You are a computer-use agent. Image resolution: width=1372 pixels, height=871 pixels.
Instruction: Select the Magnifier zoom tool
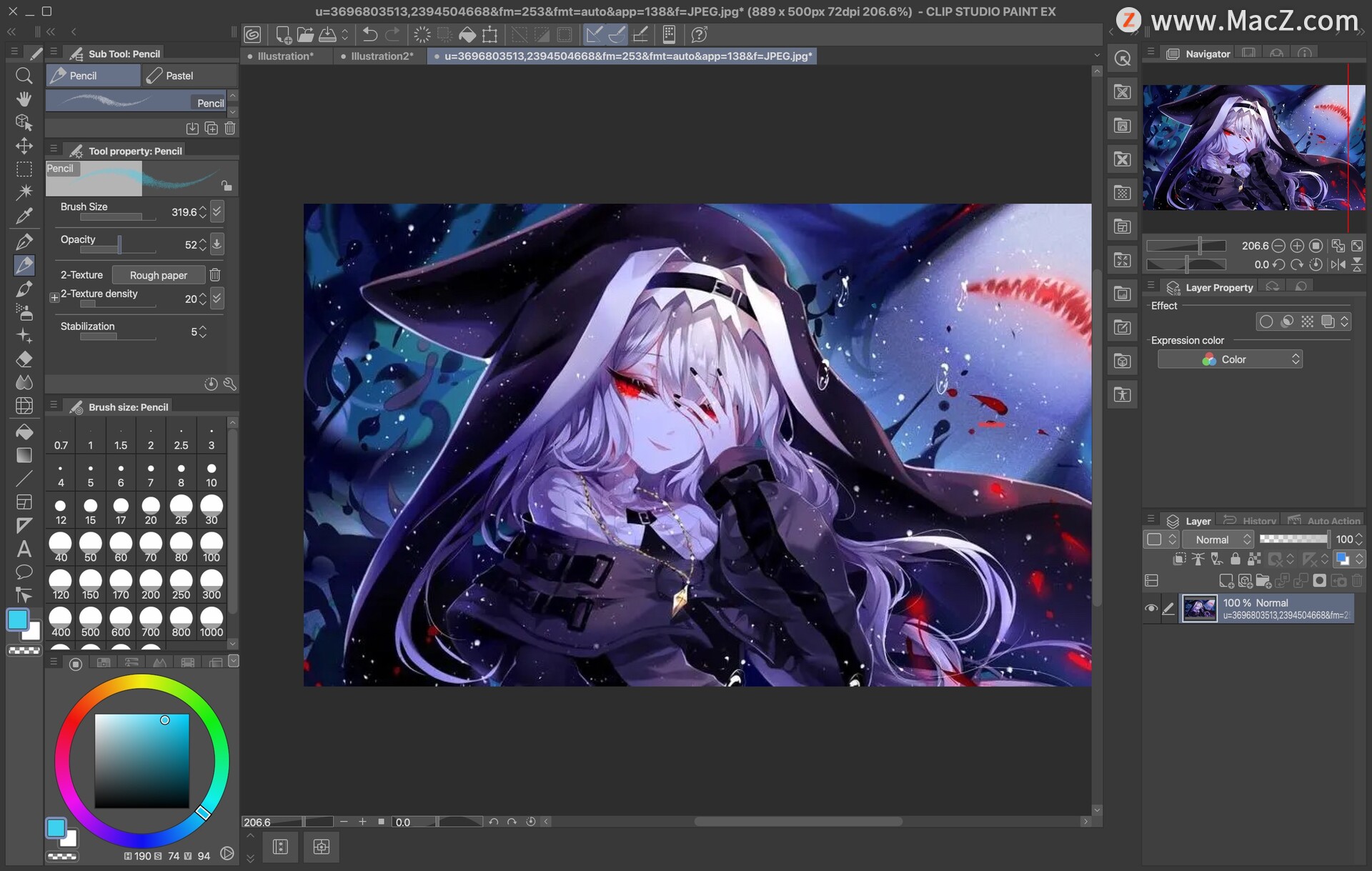click(x=24, y=76)
